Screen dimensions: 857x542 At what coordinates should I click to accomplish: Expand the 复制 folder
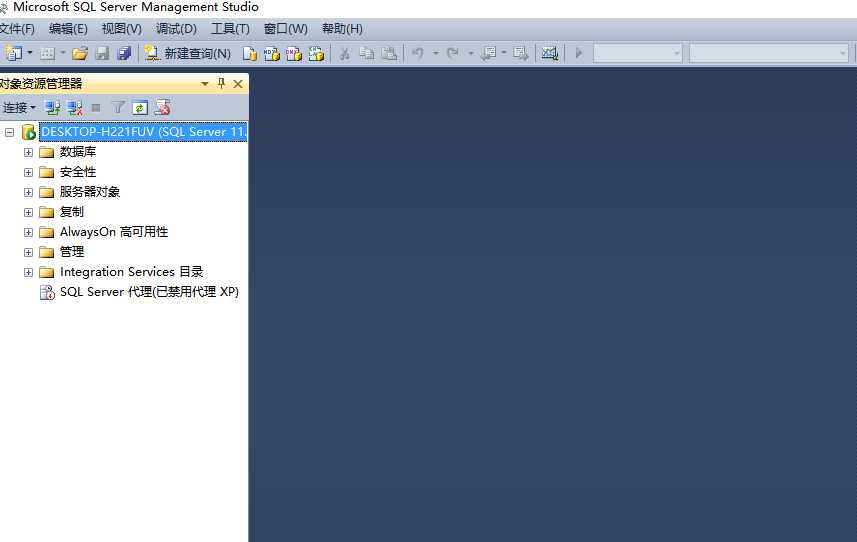28,212
